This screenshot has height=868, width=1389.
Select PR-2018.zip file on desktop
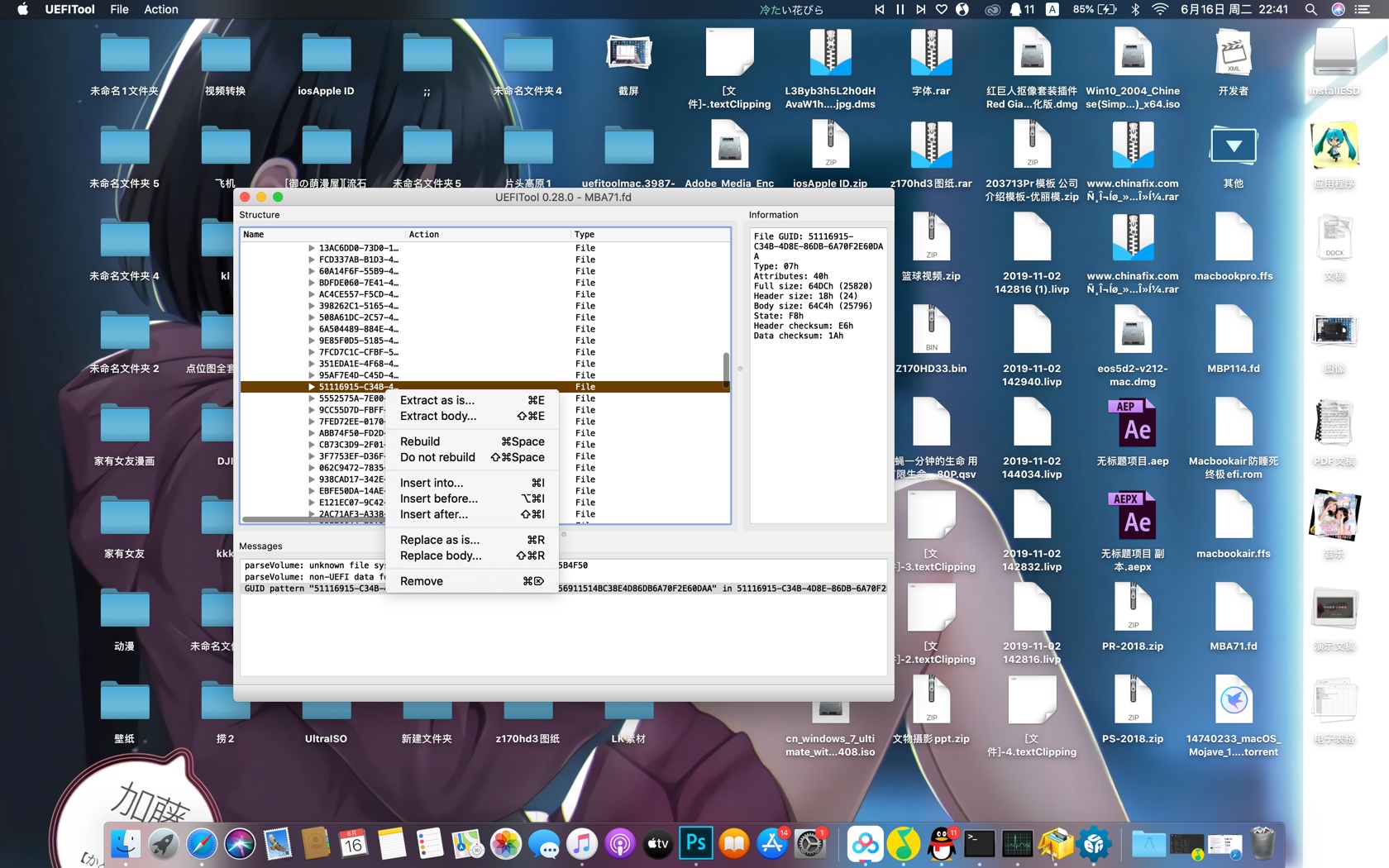point(1133,617)
